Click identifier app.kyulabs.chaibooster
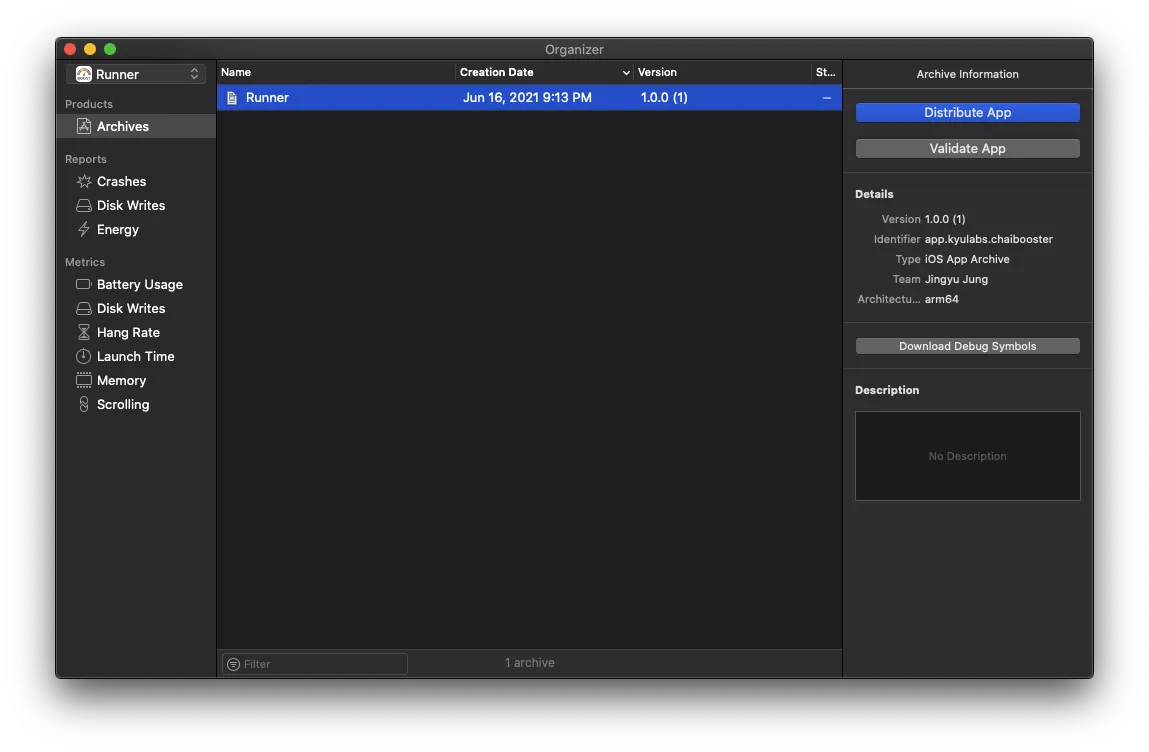This screenshot has width=1149, height=752. [x=989, y=239]
